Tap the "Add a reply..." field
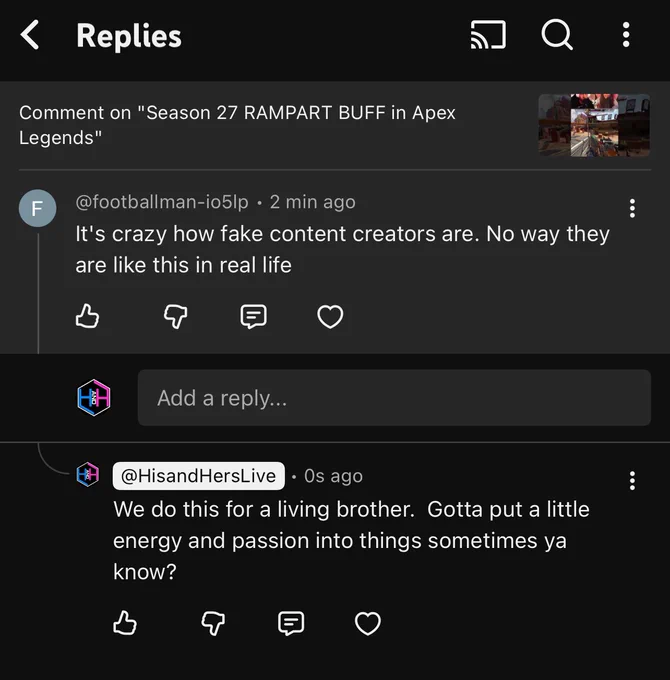Image resolution: width=670 pixels, height=680 pixels. point(394,398)
